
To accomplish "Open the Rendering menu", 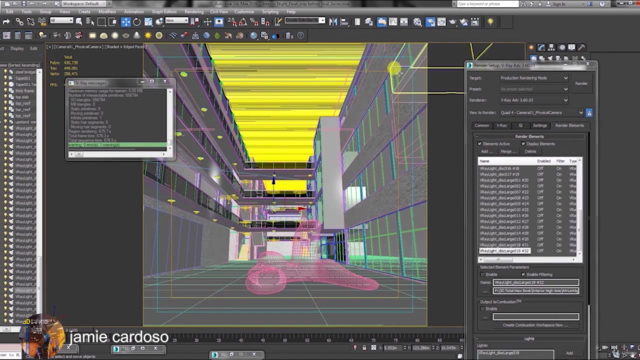I will (x=194, y=12).
